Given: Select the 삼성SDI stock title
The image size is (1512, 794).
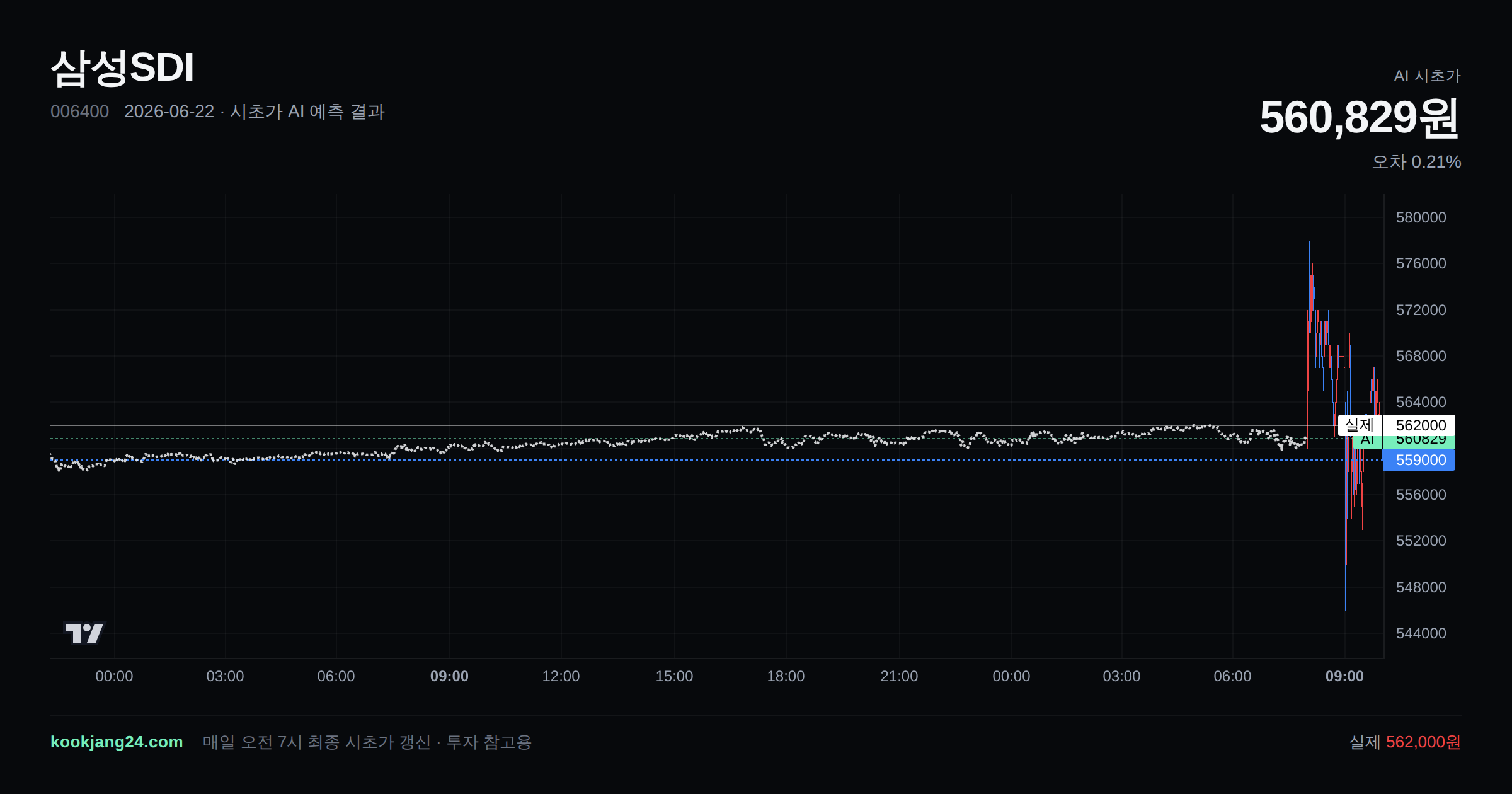Looking at the screenshot, I should (x=122, y=67).
